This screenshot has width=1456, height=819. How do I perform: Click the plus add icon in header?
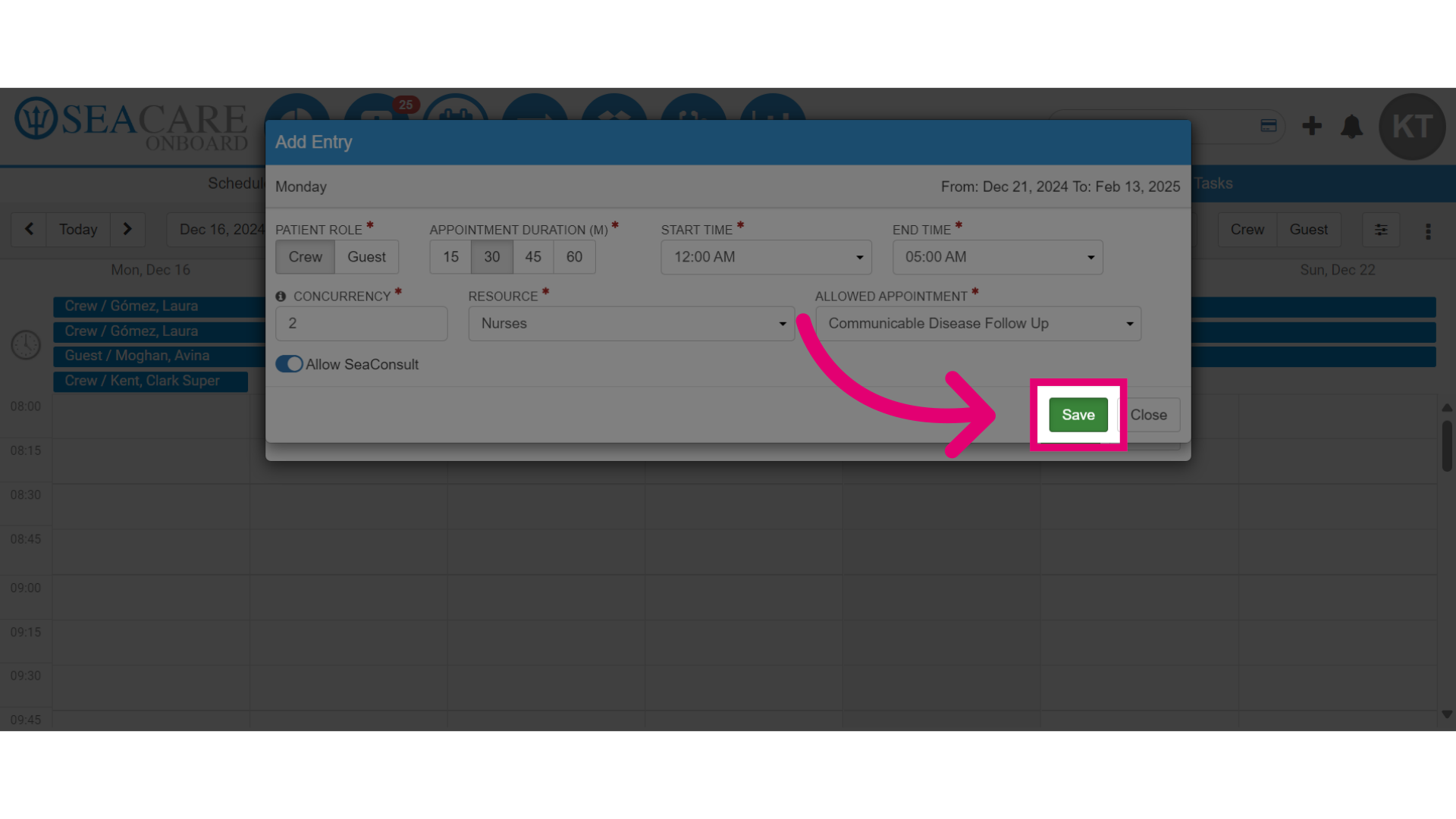point(1312,126)
